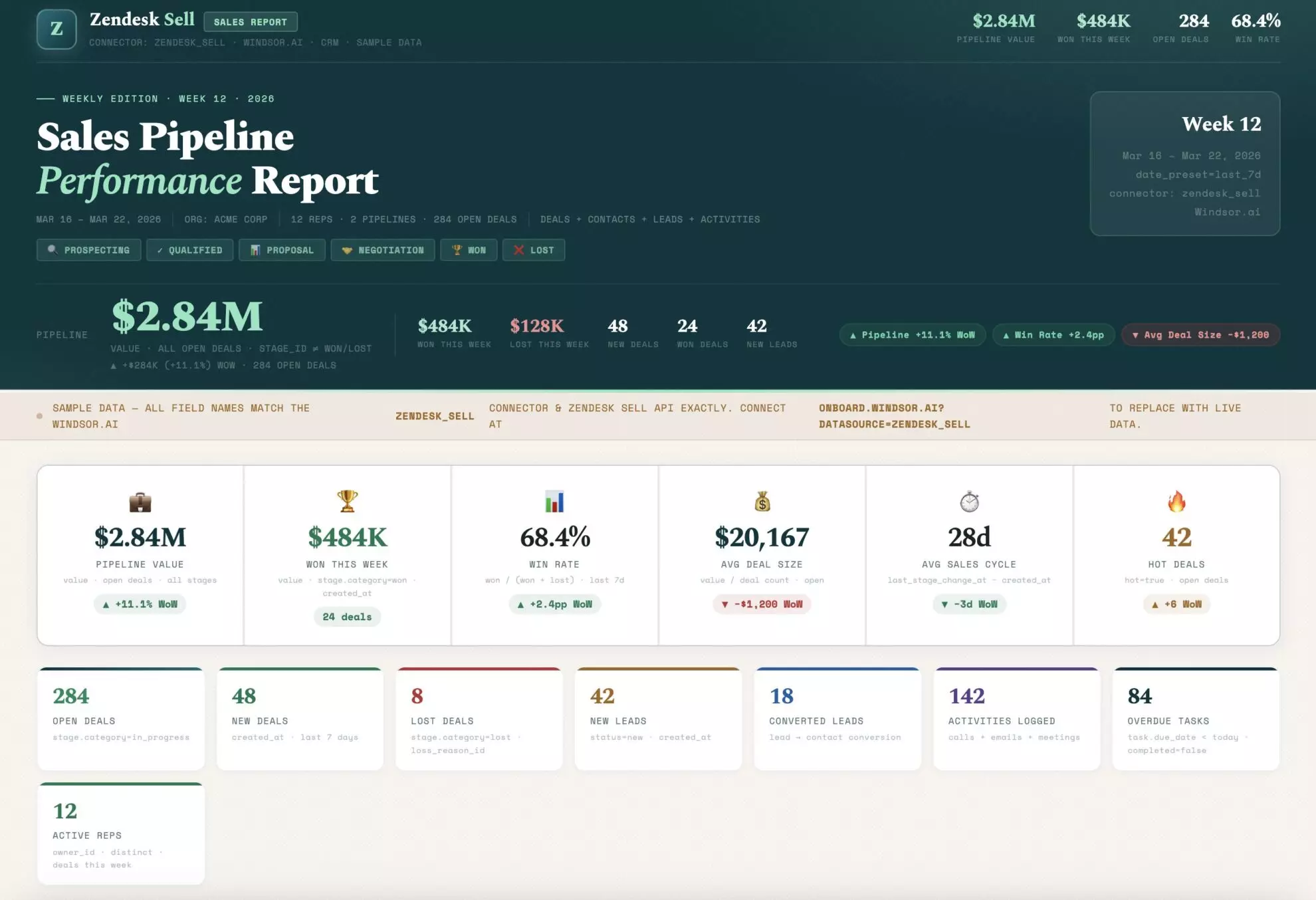Viewport: 1316px width, 900px height.
Task: Click the red X icon in the Lost filter
Action: (519, 250)
